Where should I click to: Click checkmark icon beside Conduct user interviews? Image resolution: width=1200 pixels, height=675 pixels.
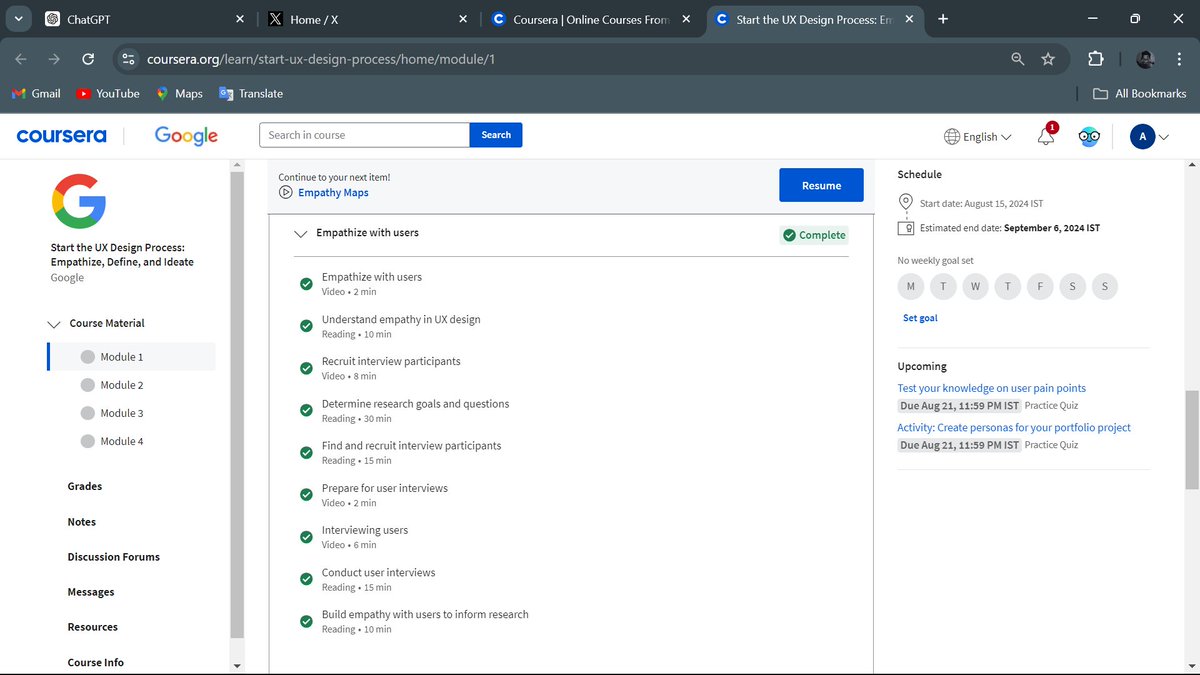point(306,579)
